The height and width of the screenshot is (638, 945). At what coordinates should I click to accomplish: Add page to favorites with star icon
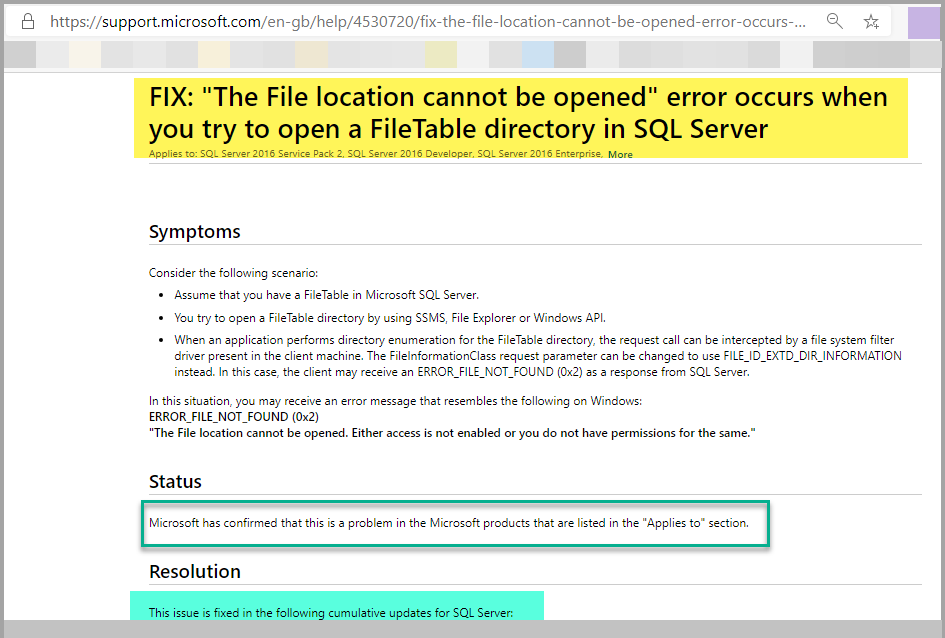pyautogui.click(x=871, y=22)
